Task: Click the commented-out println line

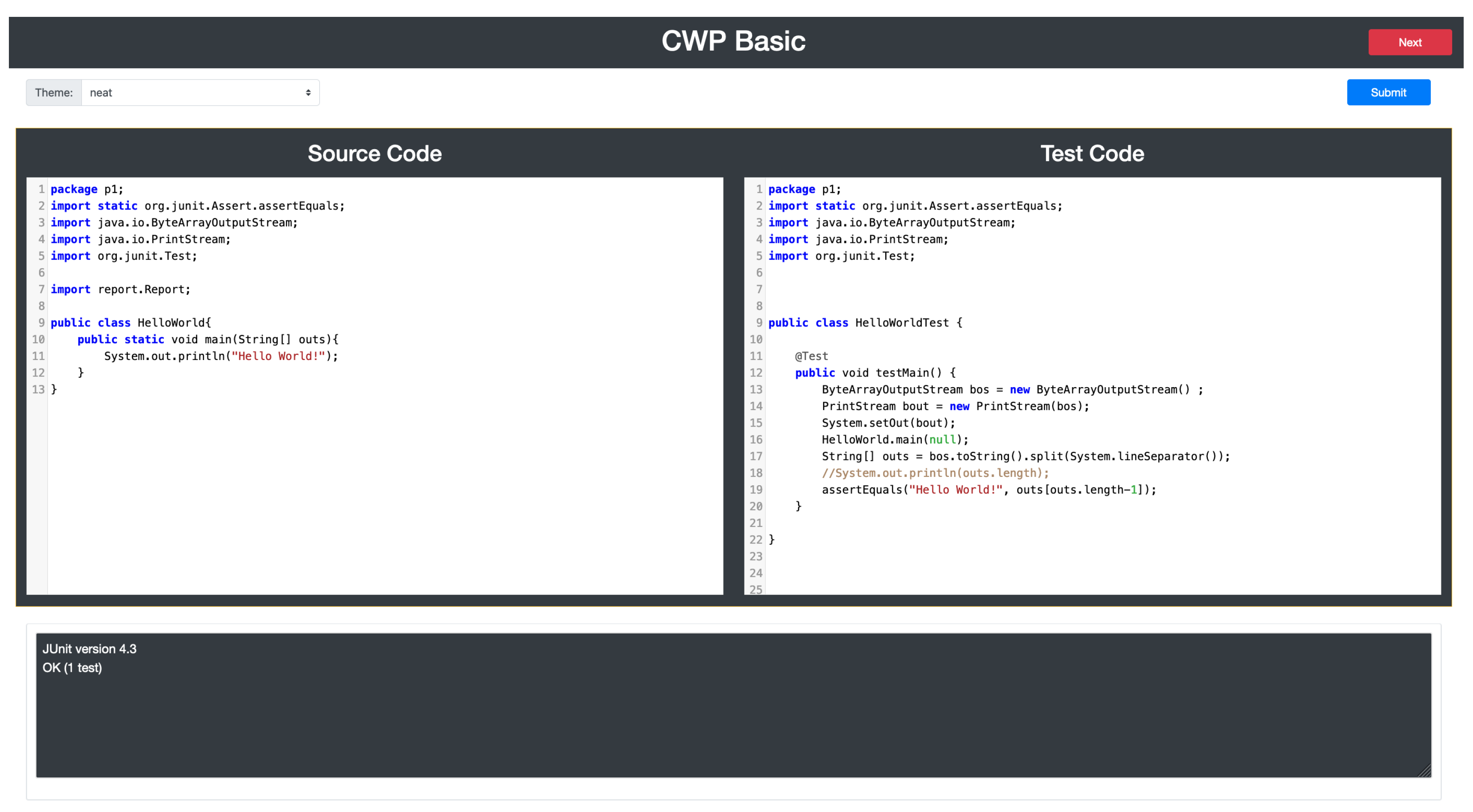Action: (935, 473)
